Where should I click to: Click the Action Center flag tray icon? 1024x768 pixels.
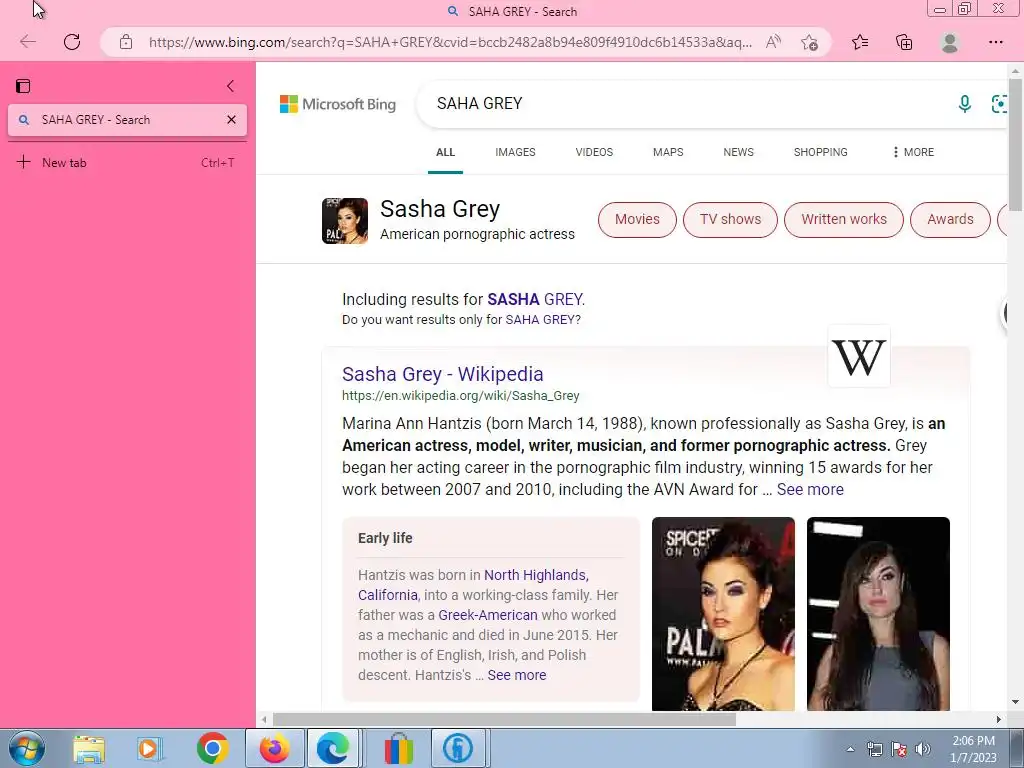tap(899, 749)
